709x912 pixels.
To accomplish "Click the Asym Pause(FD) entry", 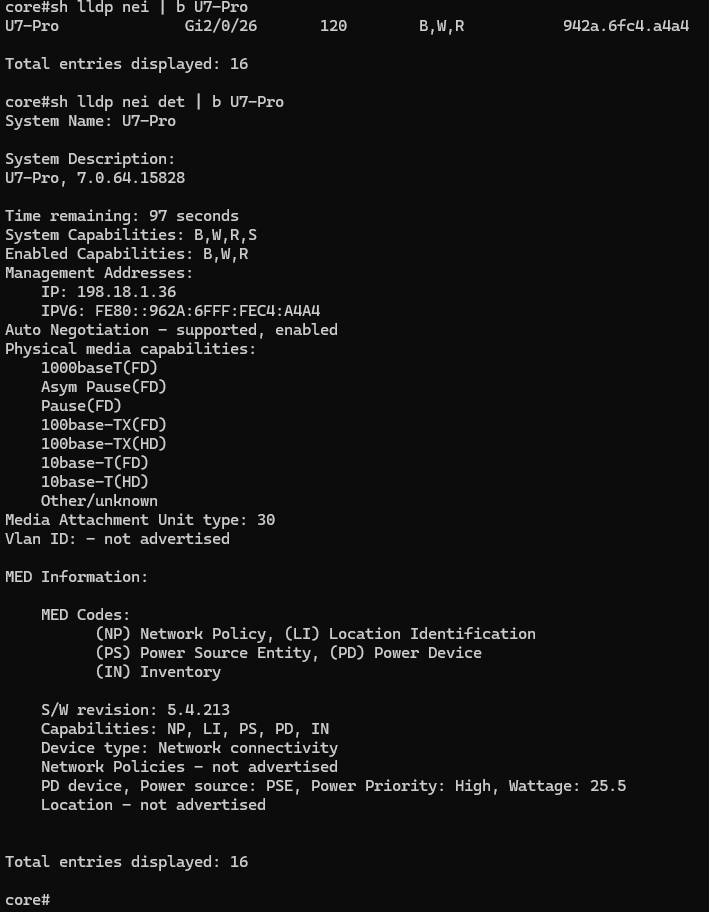I will [x=104, y=387].
